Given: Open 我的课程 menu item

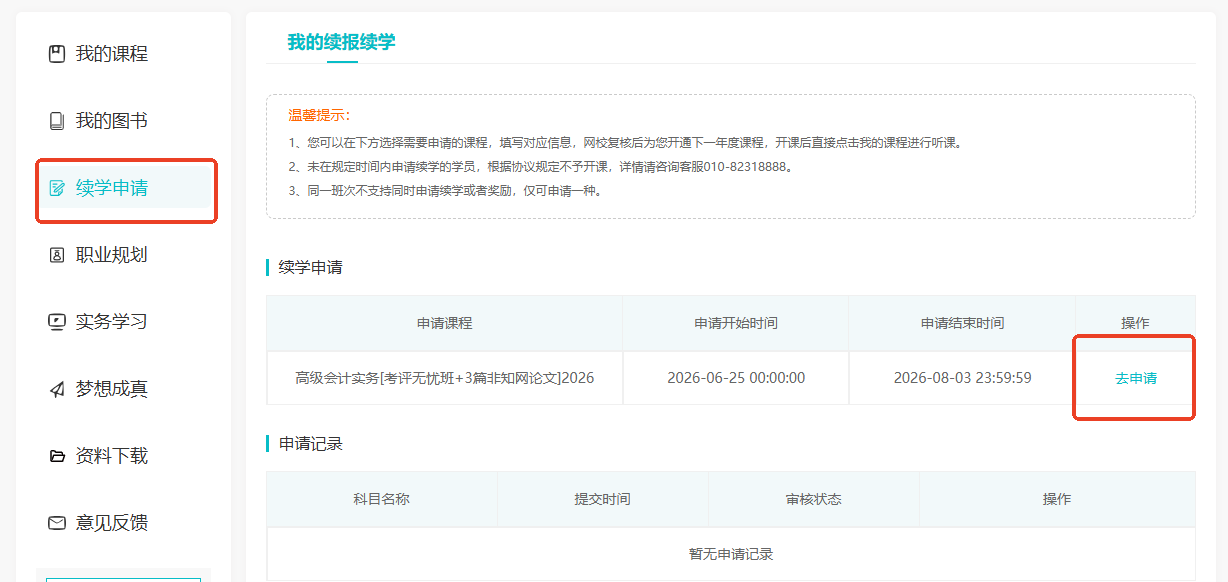Looking at the screenshot, I should 112,54.
